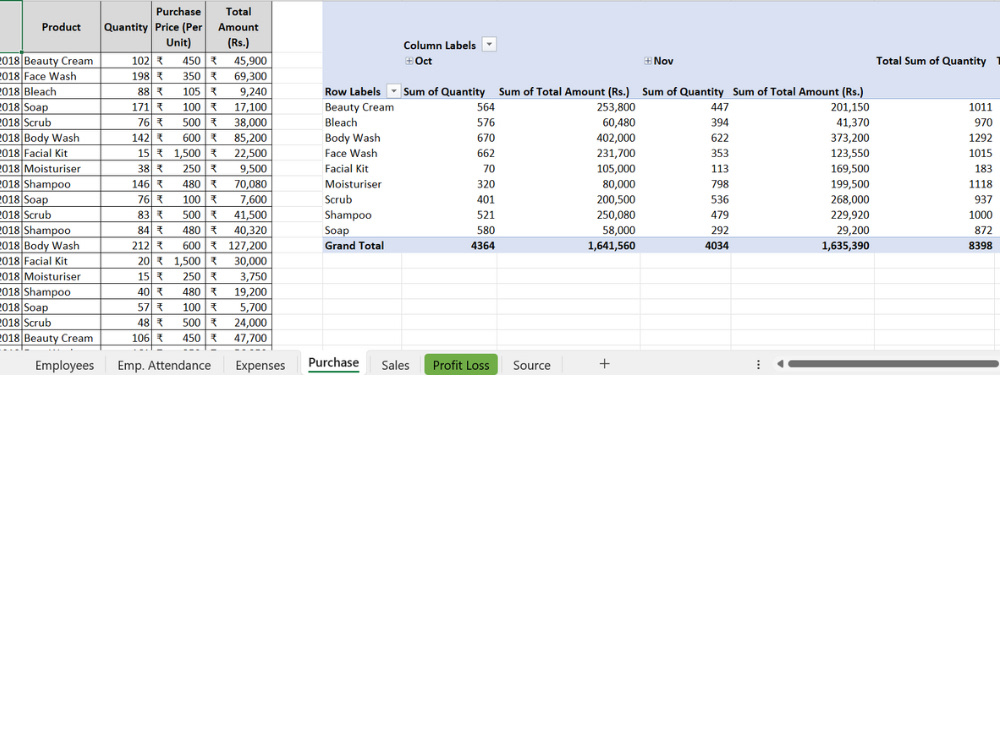Click quantity cell 198 in data table
This screenshot has height=750, width=1000.
coord(126,76)
